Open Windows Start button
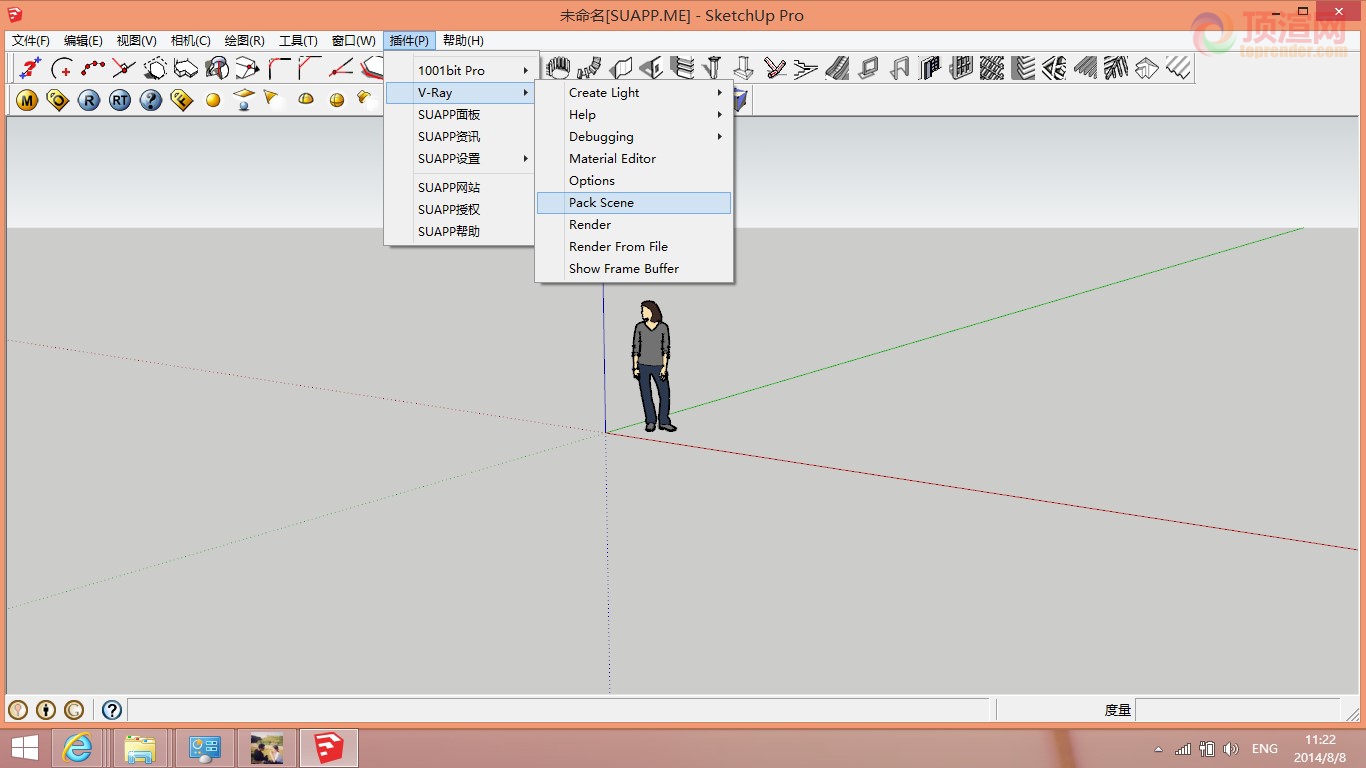The image size is (1366, 768). tap(24, 748)
